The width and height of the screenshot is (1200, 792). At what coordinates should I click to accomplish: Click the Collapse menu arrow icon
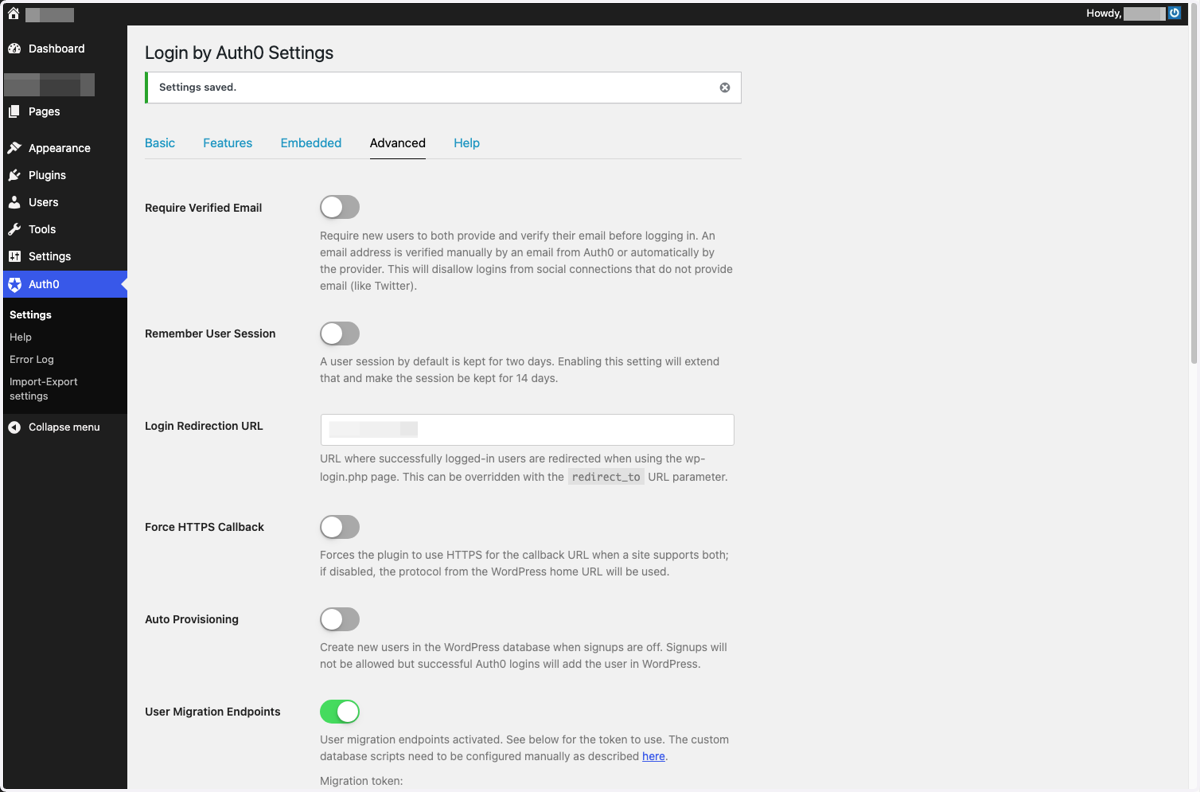tap(14, 427)
